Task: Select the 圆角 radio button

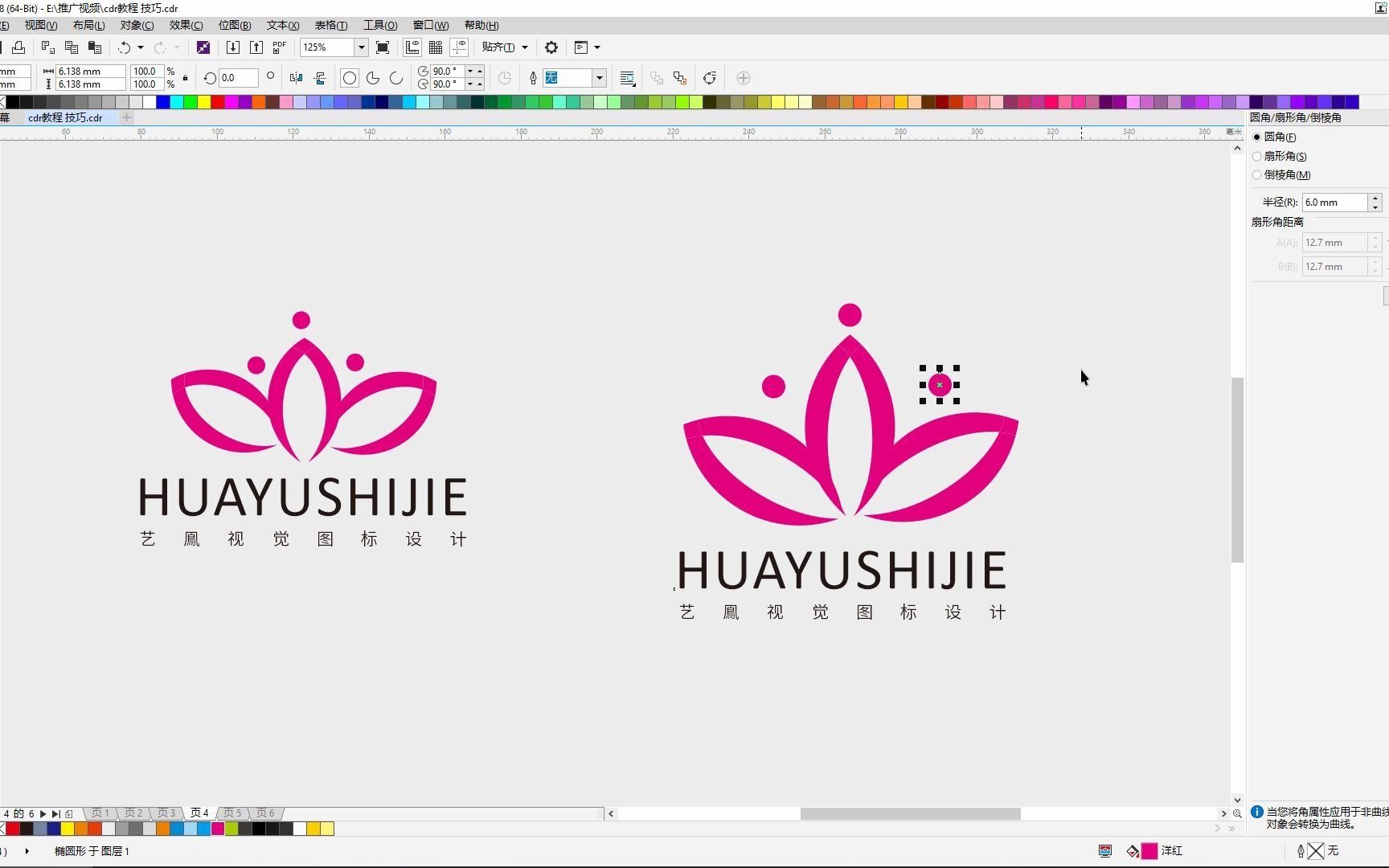Action: pyautogui.click(x=1257, y=137)
